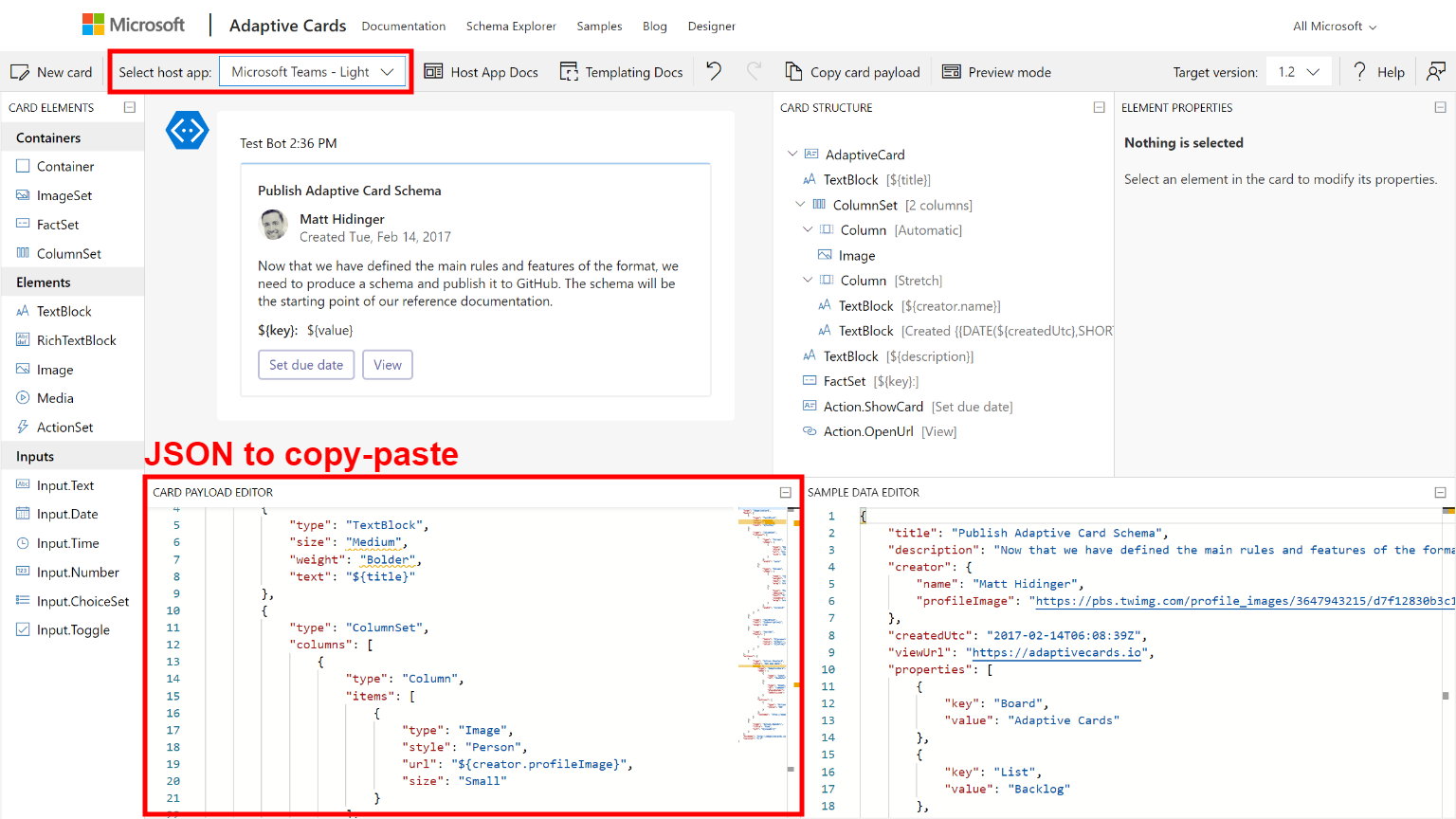
Task: Click the Copy card payload icon
Action: pos(793,71)
